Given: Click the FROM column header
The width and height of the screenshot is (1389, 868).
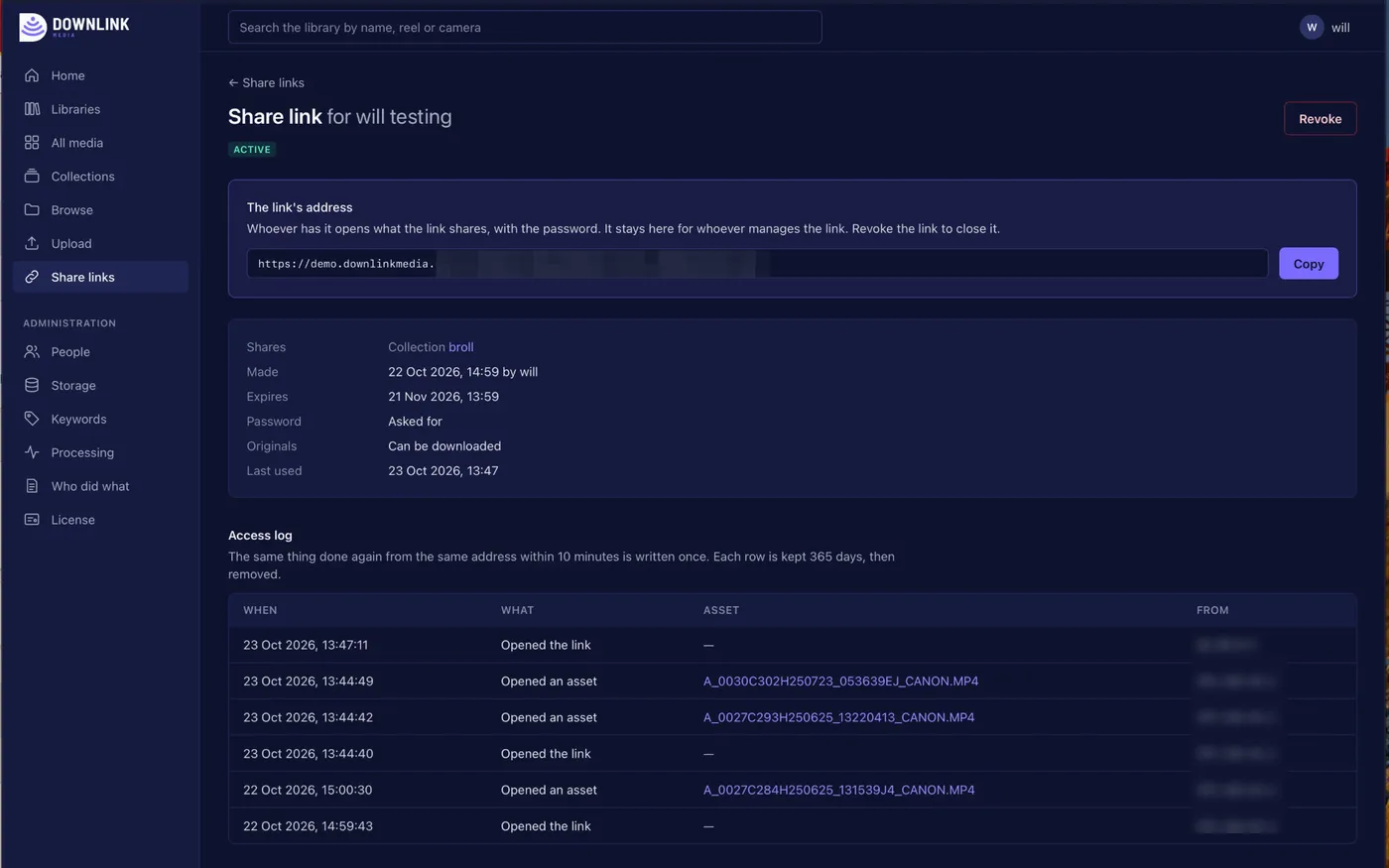Looking at the screenshot, I should click(x=1212, y=611).
